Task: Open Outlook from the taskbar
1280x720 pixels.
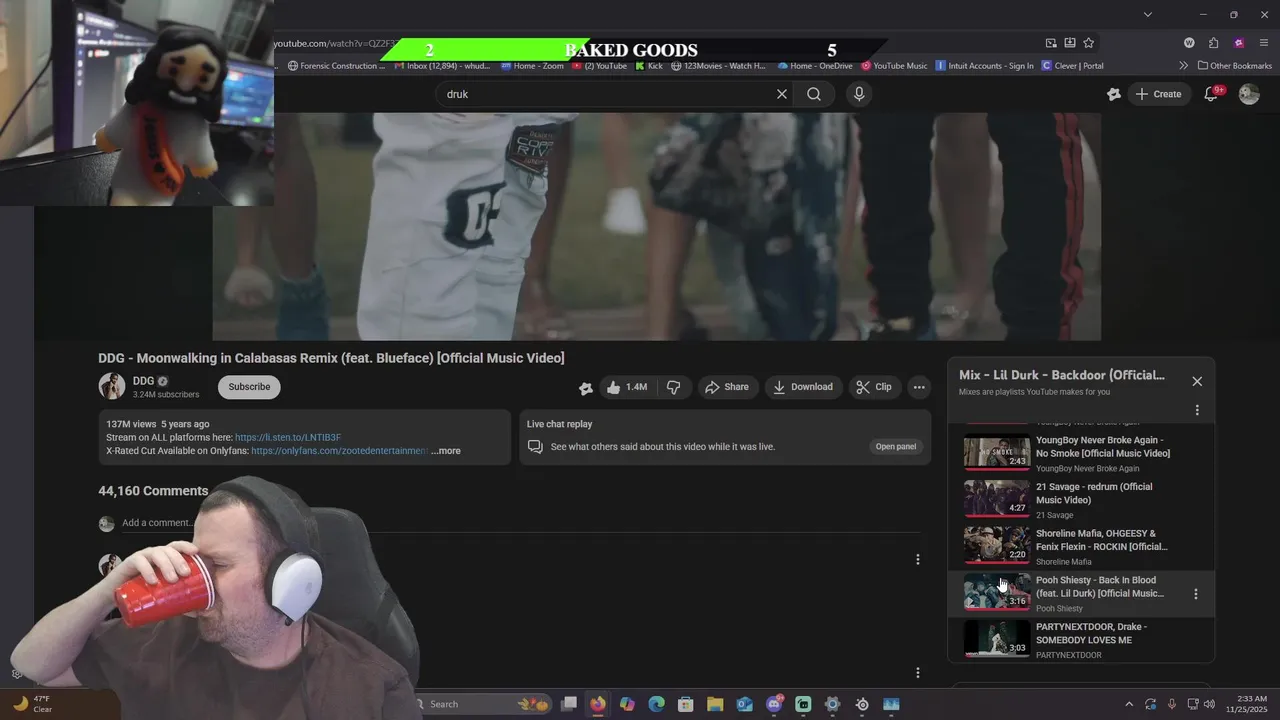Action: (x=744, y=704)
